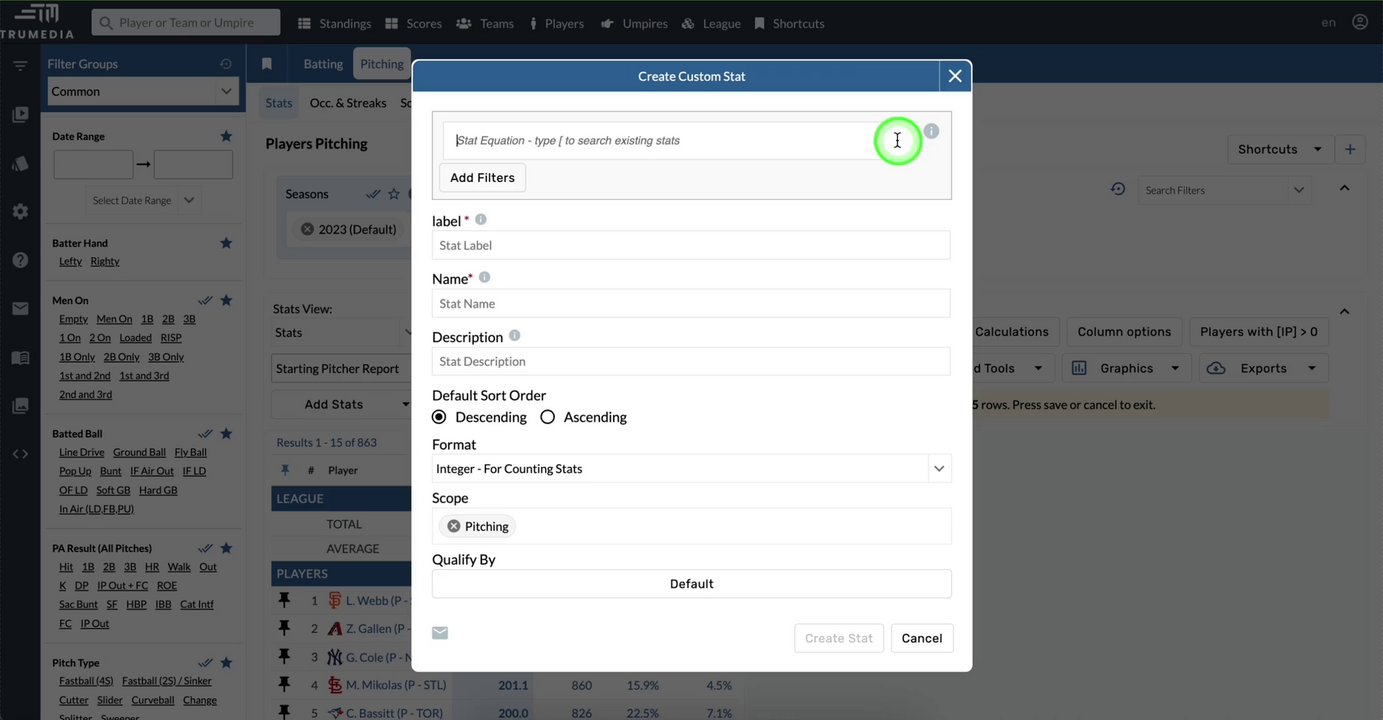Toggle Men On select-all checkmarks
Image resolution: width=1383 pixels, height=720 pixels.
[205, 300]
